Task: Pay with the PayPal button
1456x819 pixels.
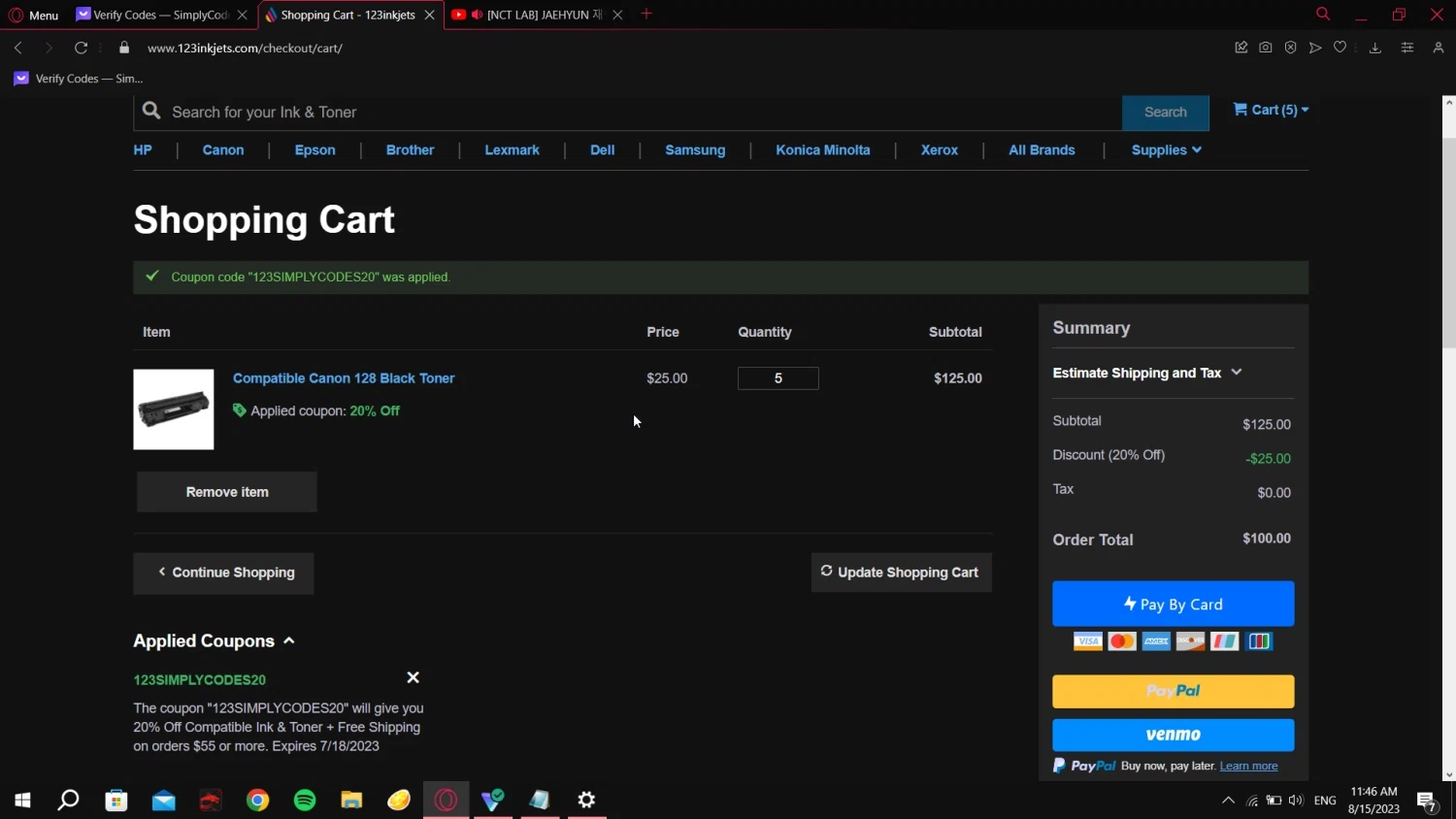Action: [1174, 691]
